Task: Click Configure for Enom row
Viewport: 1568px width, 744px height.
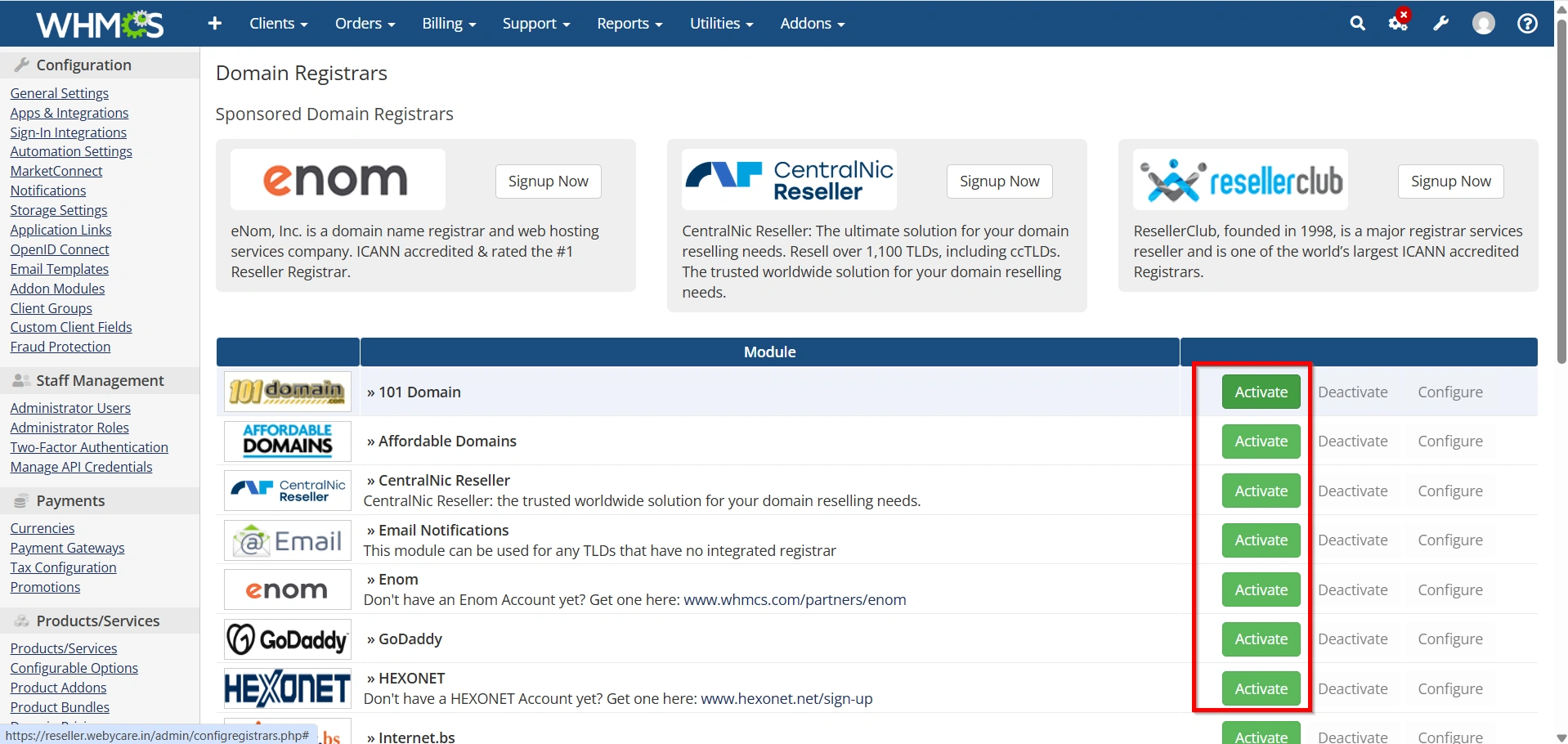Action: tap(1450, 589)
